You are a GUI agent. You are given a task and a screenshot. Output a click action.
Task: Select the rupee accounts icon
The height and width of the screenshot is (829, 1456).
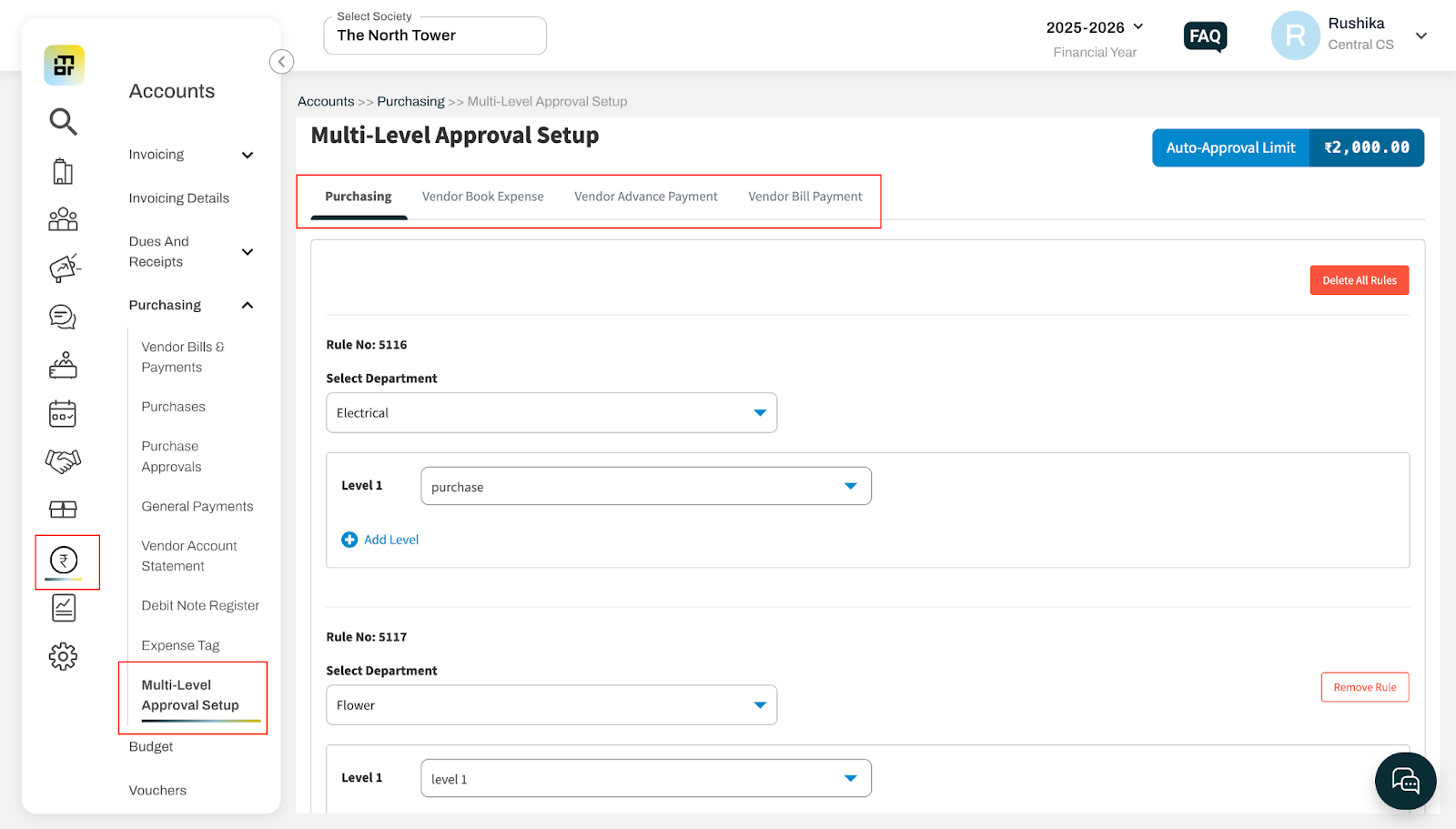[x=64, y=560]
